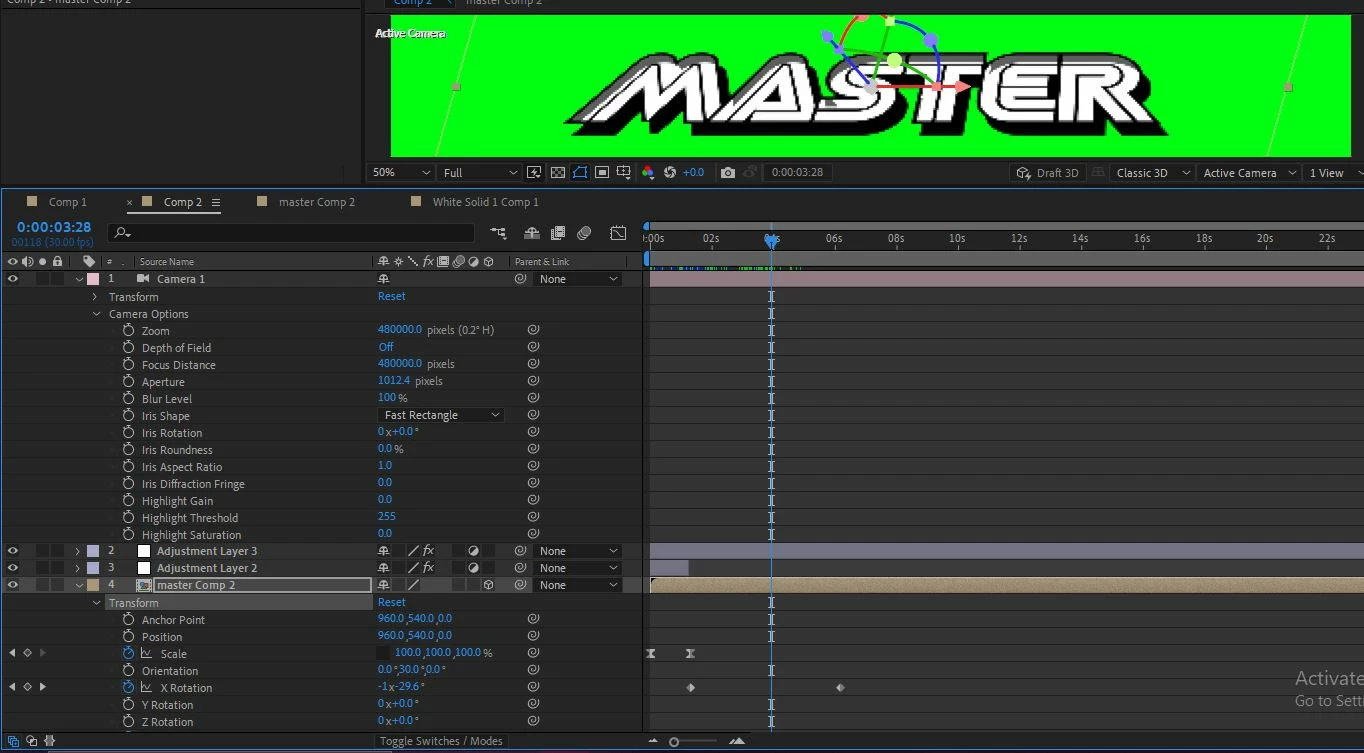Toggle Draft 3D mode
This screenshot has width=1364, height=753.
(x=1048, y=173)
